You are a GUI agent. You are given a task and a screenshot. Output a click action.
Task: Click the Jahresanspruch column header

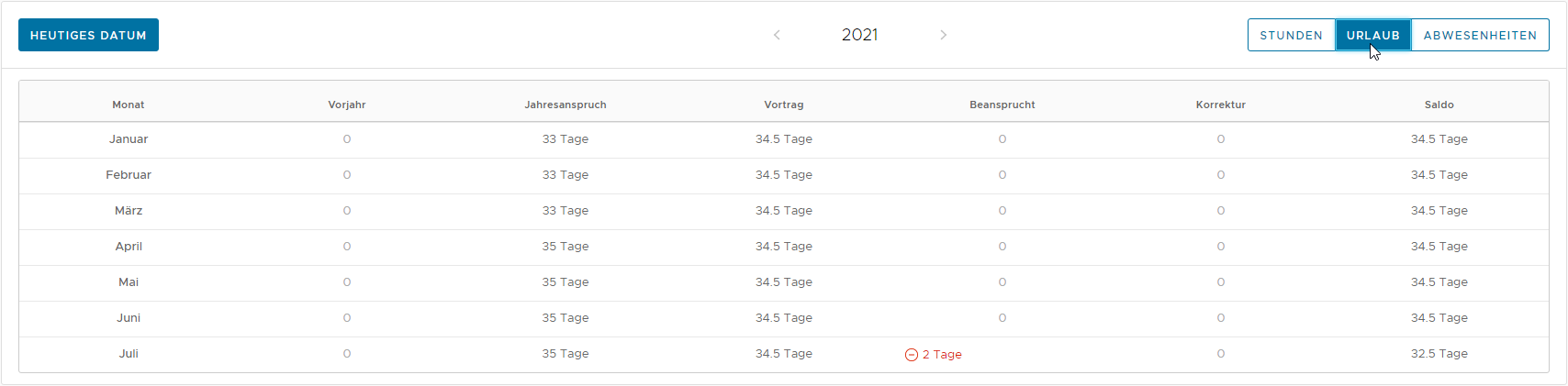pyautogui.click(x=566, y=105)
